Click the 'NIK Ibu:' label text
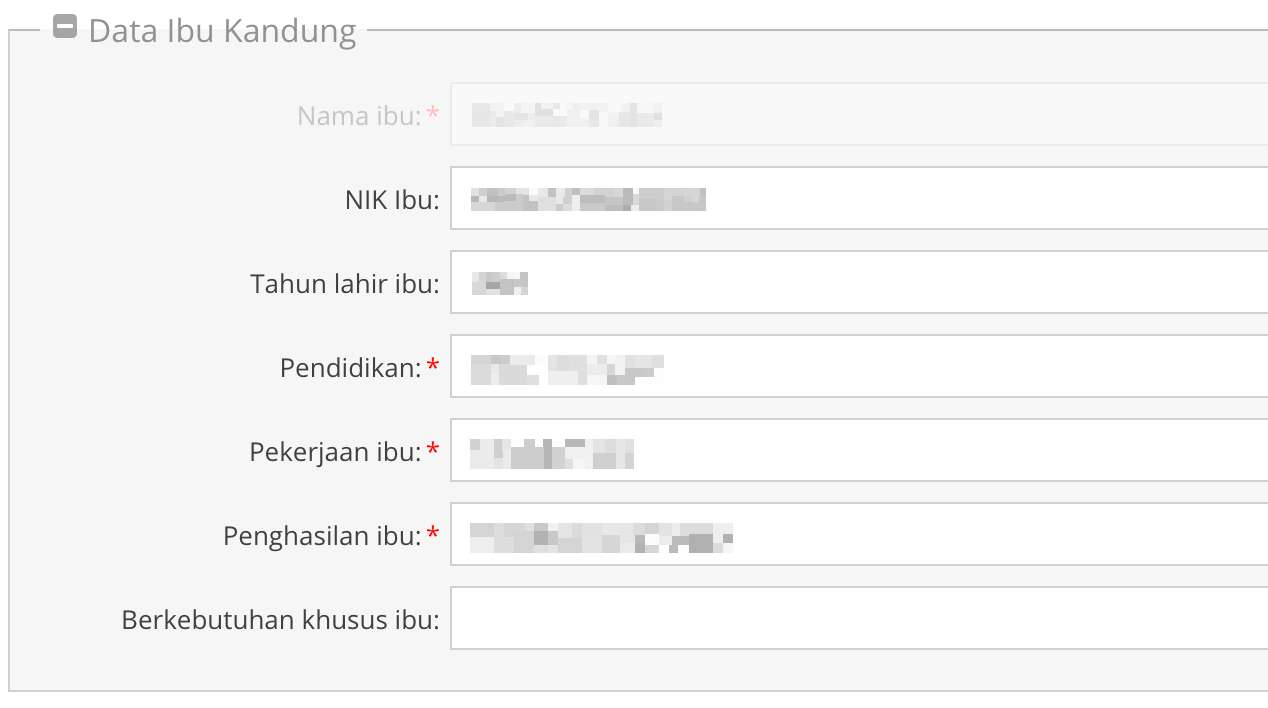1268x708 pixels. click(x=392, y=200)
